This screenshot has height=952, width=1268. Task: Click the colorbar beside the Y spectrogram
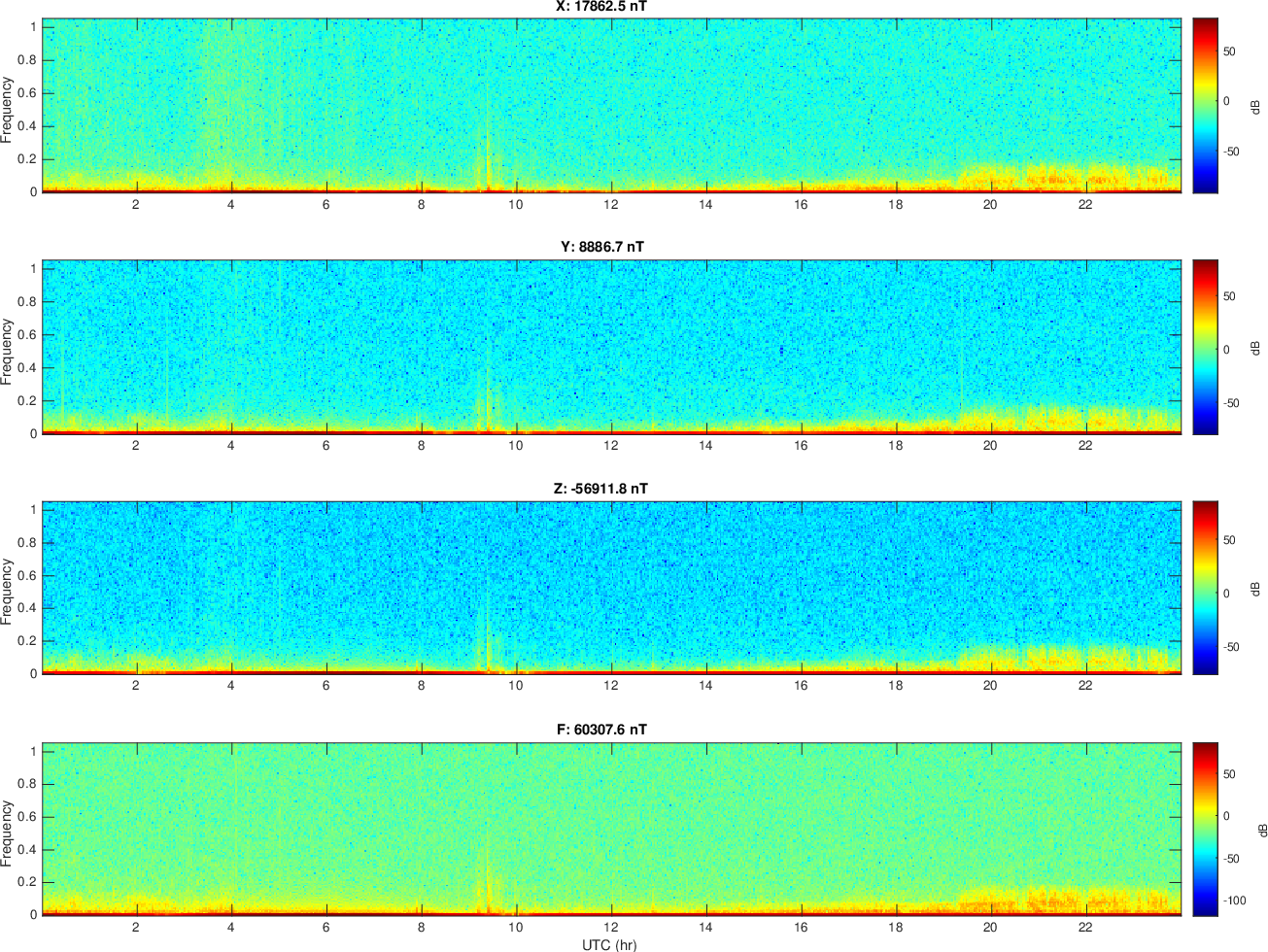tap(1205, 347)
